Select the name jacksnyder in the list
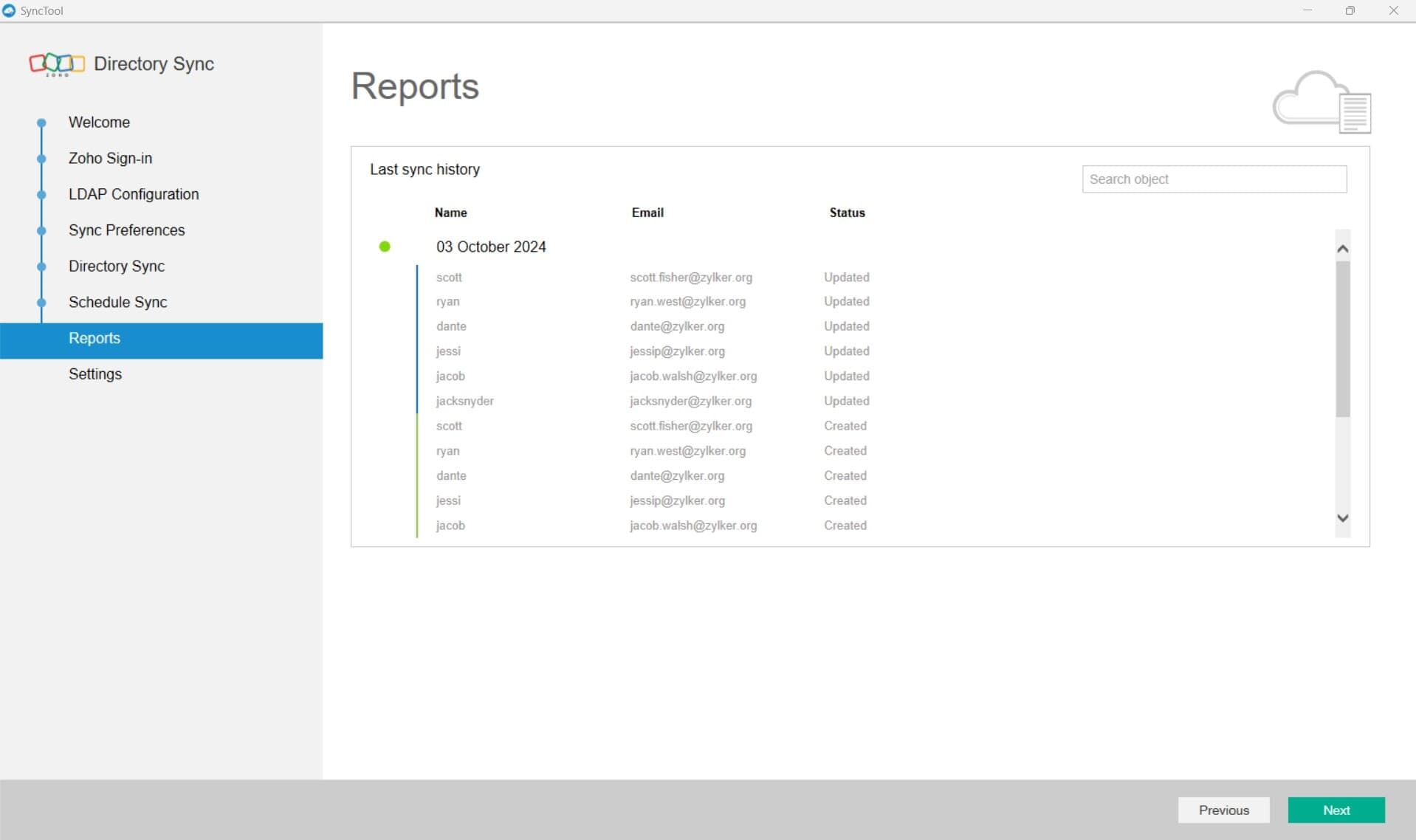The image size is (1416, 840). pos(464,402)
